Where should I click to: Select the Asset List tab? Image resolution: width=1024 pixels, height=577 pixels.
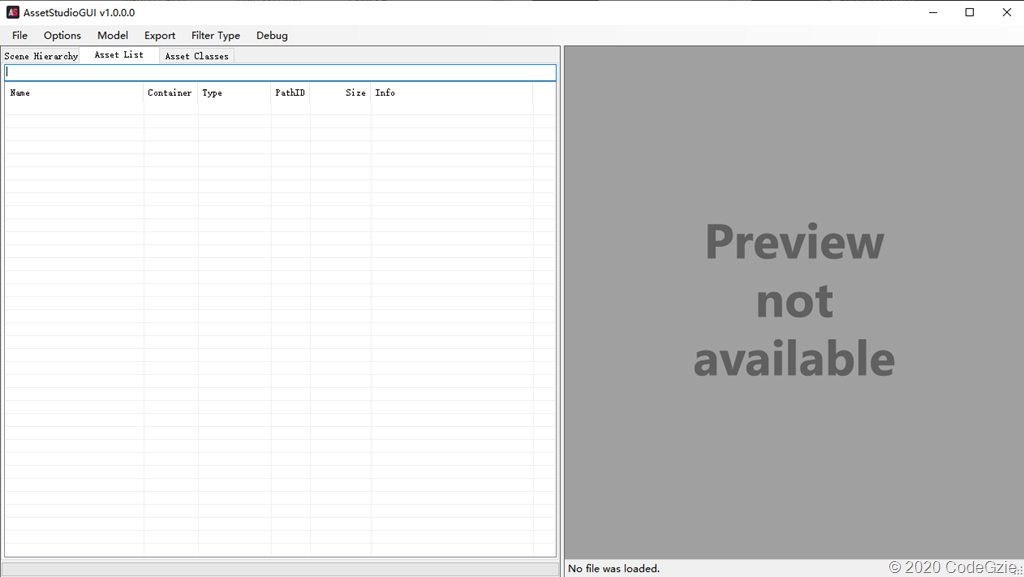click(x=119, y=55)
